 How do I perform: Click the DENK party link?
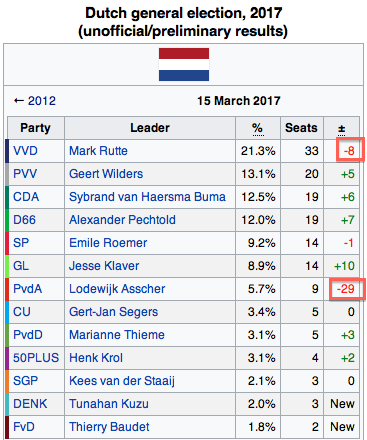click(30, 404)
